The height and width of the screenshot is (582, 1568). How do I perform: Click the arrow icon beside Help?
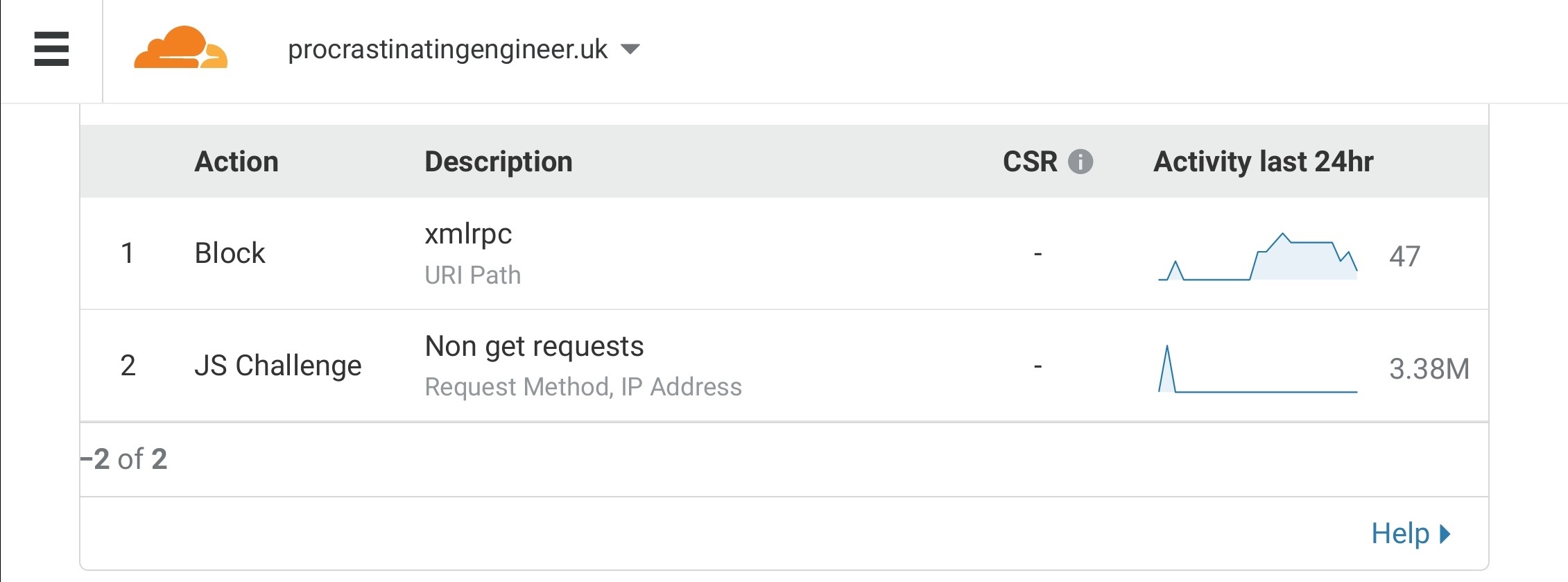(1445, 533)
